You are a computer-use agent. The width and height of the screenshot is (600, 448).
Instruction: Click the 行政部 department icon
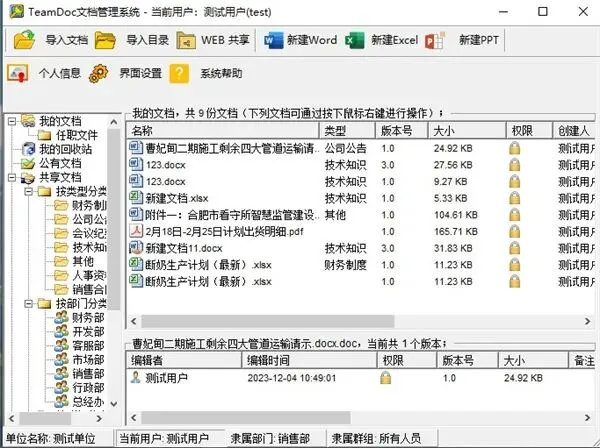61,388
